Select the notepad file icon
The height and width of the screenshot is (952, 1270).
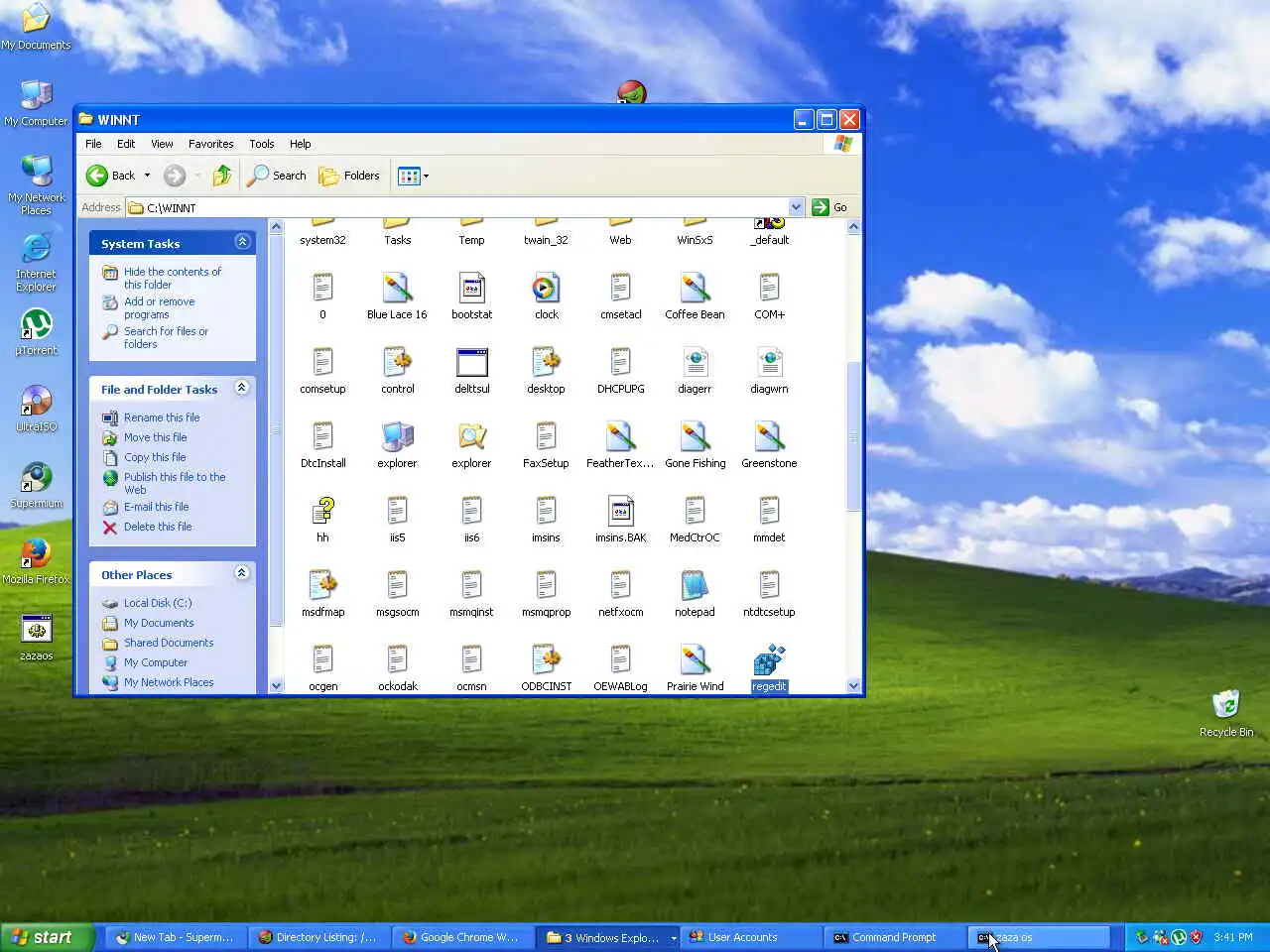pyautogui.click(x=695, y=586)
